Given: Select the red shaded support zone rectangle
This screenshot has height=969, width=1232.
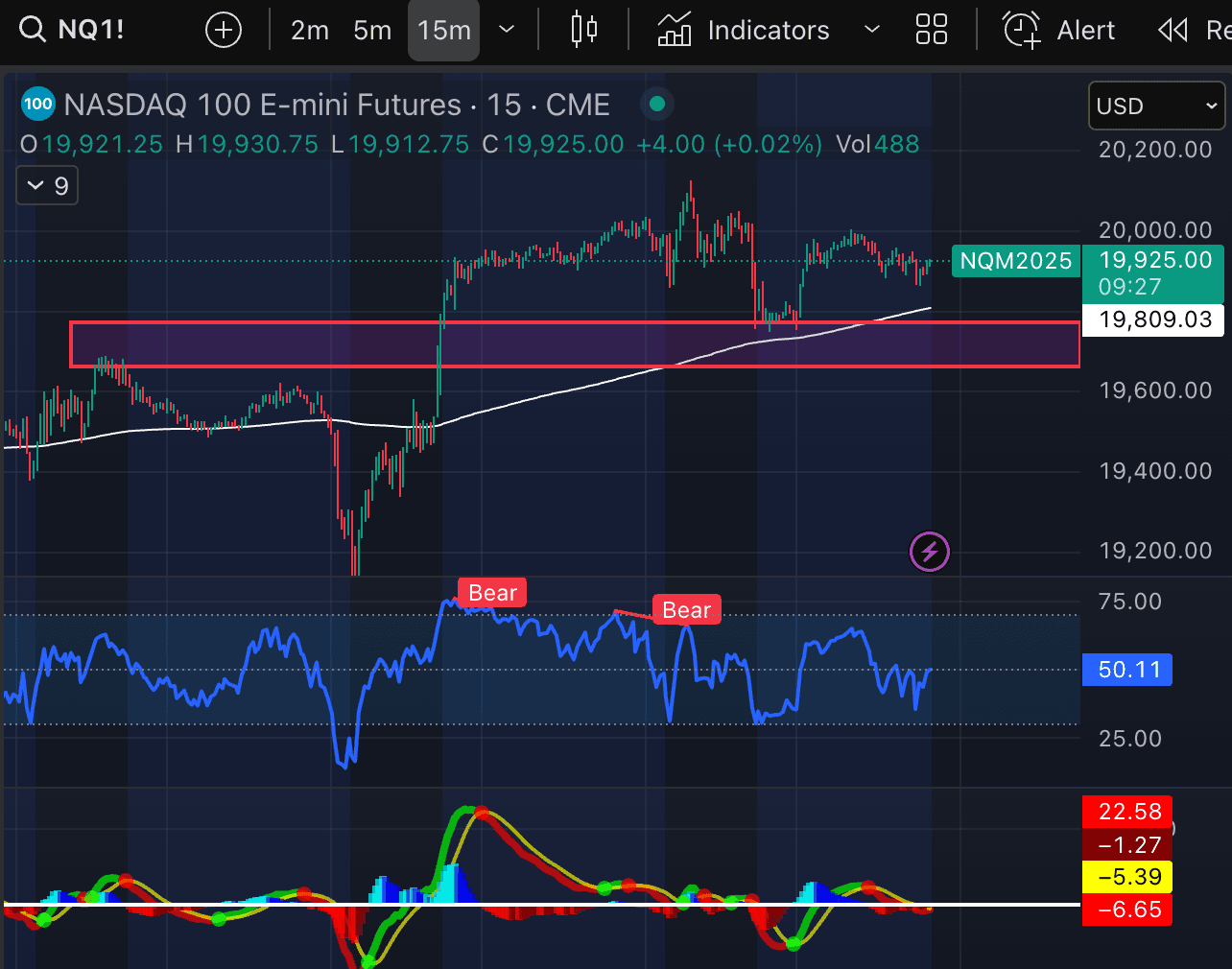Looking at the screenshot, I should [576, 344].
